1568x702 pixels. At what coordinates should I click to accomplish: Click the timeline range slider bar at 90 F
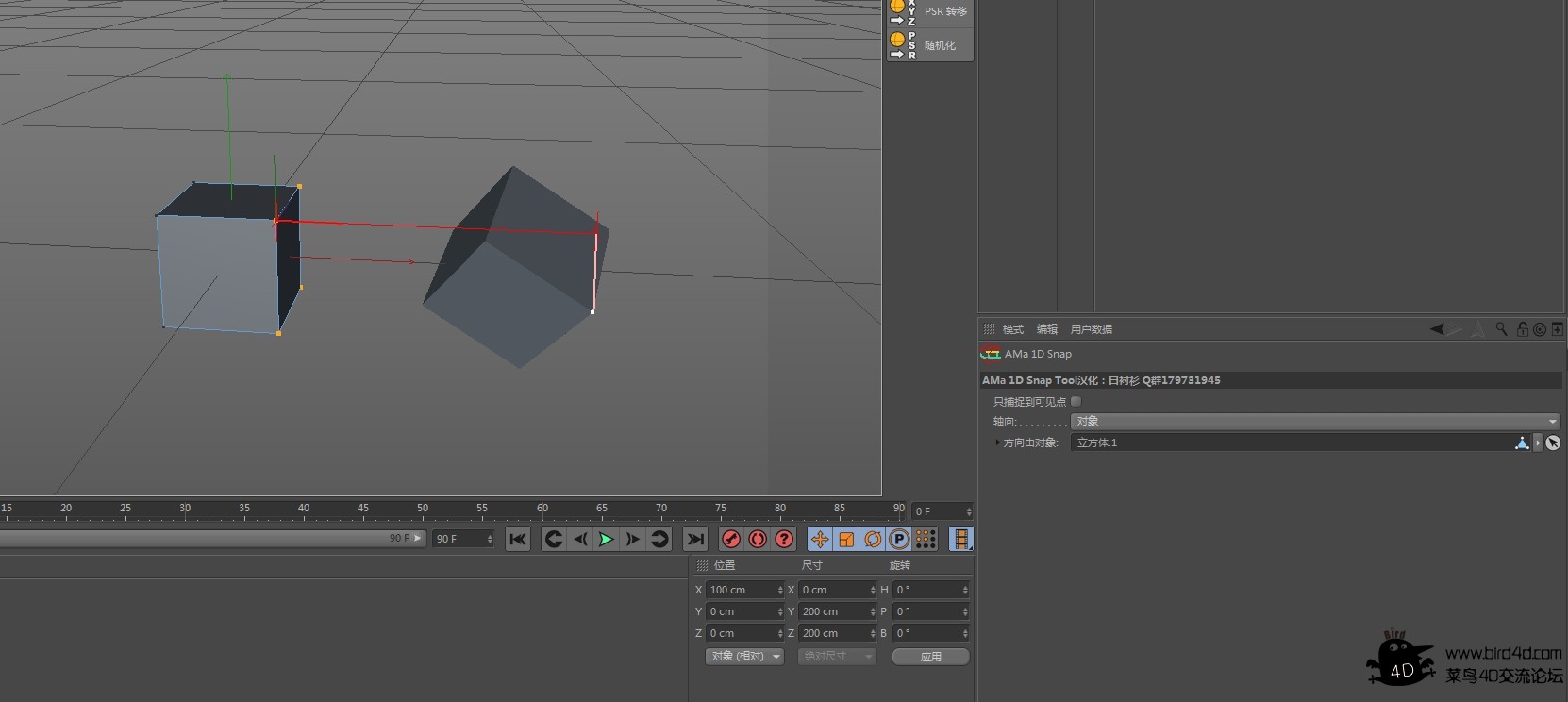click(212, 538)
